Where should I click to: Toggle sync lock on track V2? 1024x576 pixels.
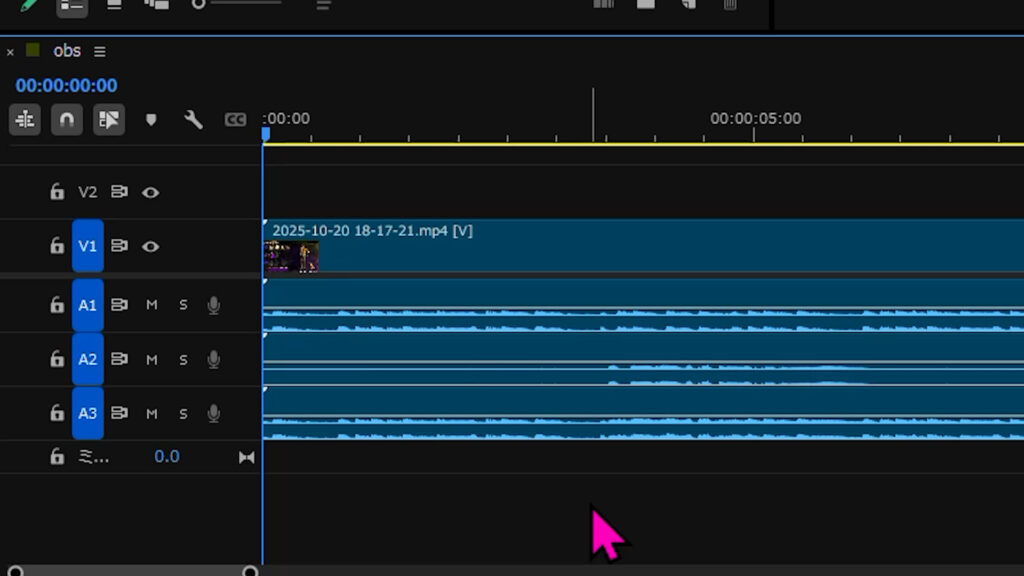(119, 192)
